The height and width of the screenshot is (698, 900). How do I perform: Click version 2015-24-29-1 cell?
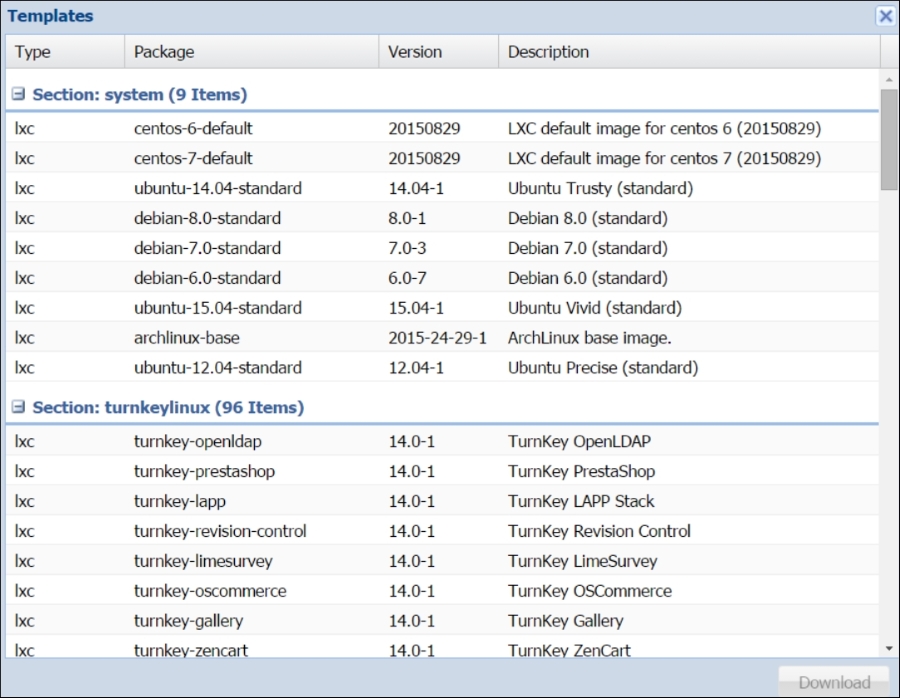437,338
